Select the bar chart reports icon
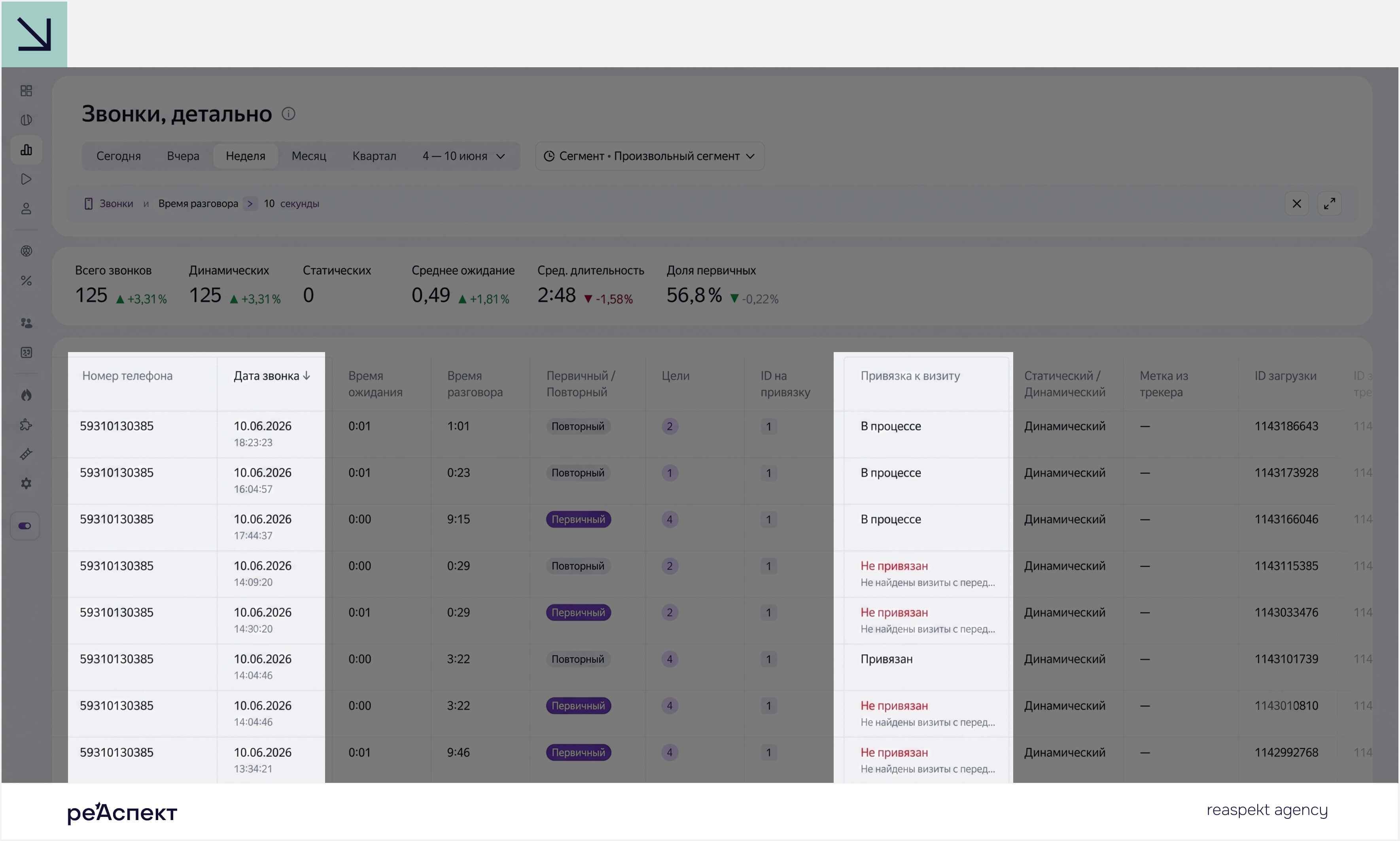The height and width of the screenshot is (841, 1400). 26,150
